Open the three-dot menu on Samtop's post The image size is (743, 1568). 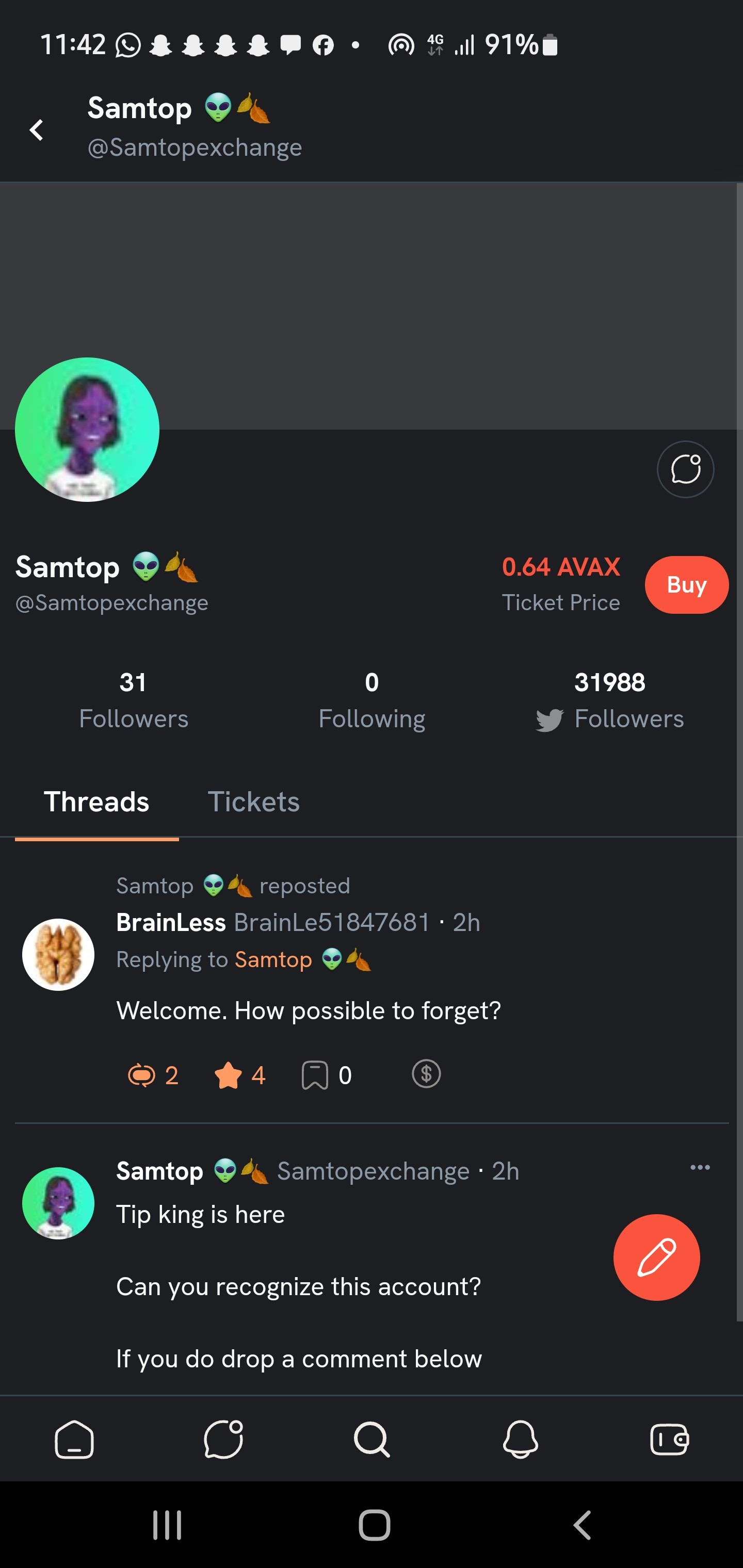tap(700, 1167)
